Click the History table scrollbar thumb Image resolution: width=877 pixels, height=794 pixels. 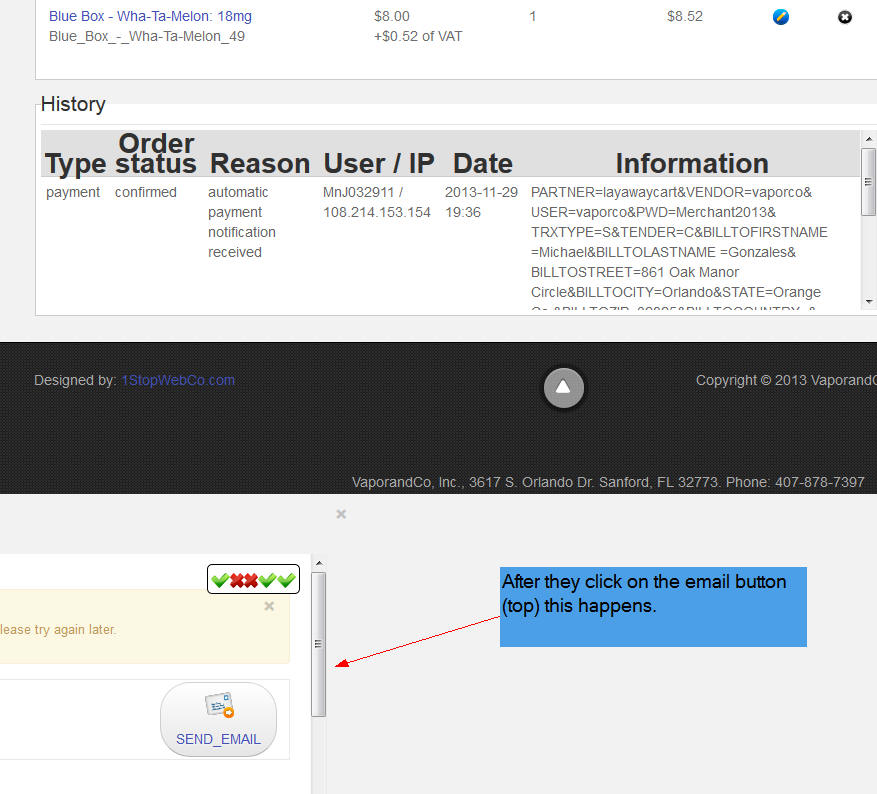[868, 182]
